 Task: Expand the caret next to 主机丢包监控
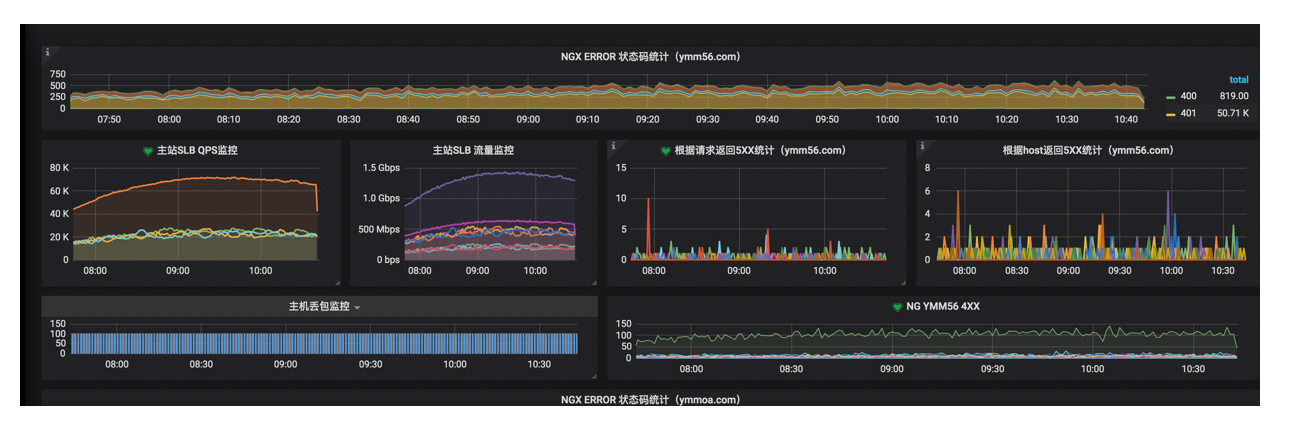click(357, 307)
